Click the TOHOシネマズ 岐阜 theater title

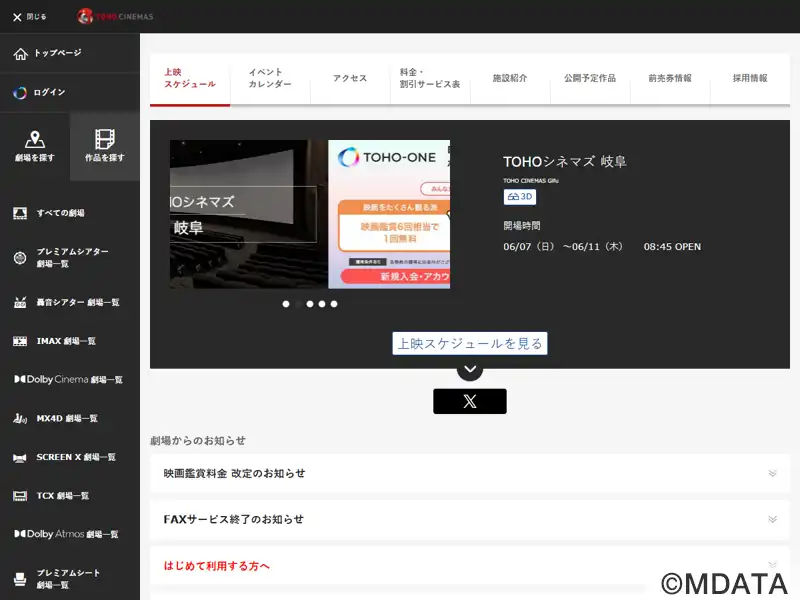point(564,162)
